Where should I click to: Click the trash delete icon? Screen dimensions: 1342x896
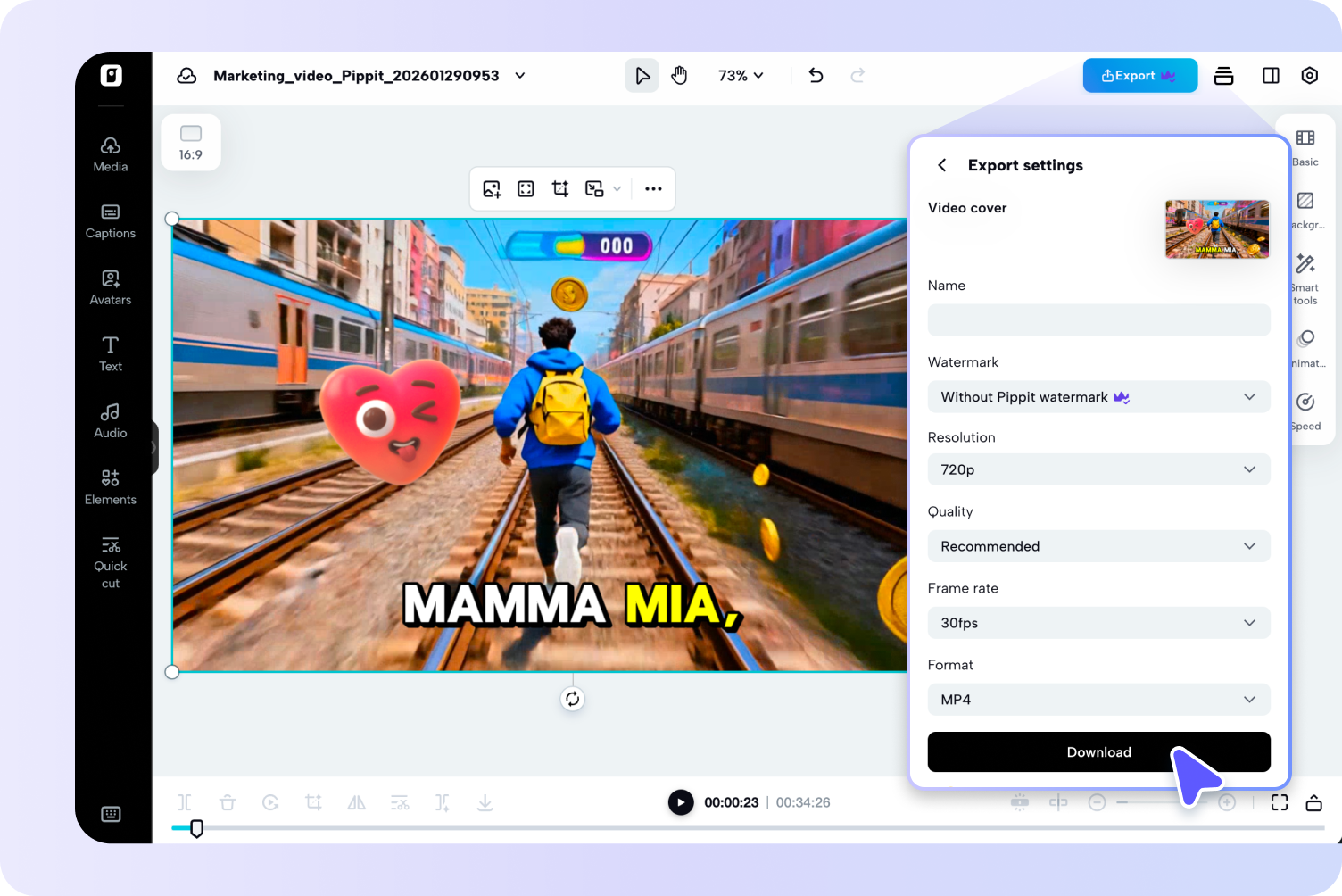coord(228,802)
